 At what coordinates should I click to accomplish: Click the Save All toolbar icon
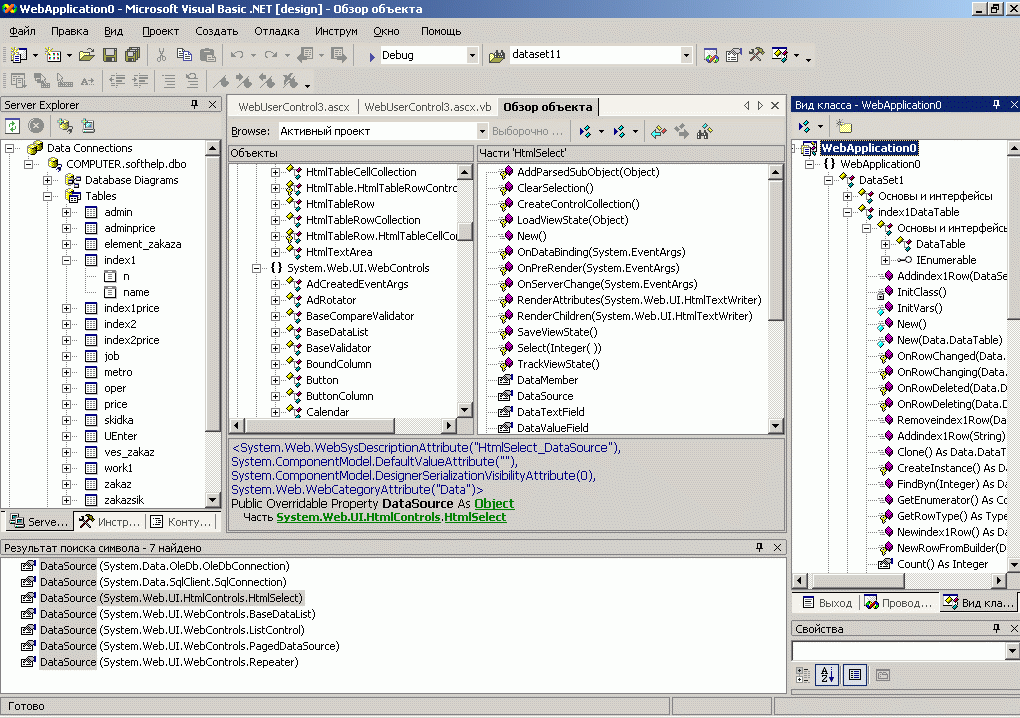coord(133,55)
